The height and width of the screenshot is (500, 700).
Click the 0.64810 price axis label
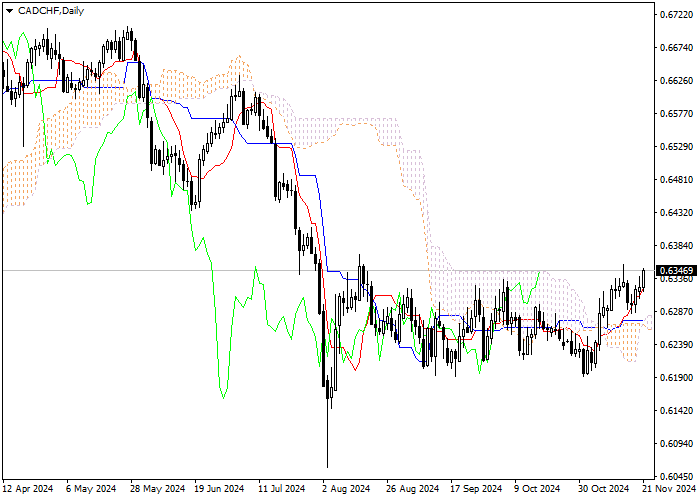tap(676, 179)
